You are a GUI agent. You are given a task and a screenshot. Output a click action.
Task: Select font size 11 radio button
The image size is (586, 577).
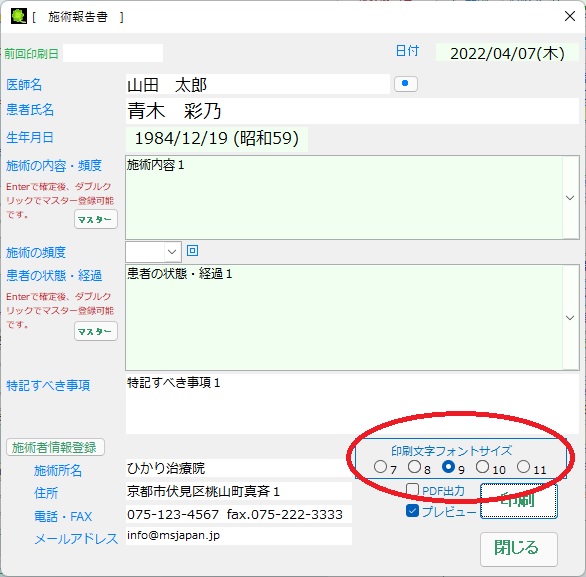523,466
